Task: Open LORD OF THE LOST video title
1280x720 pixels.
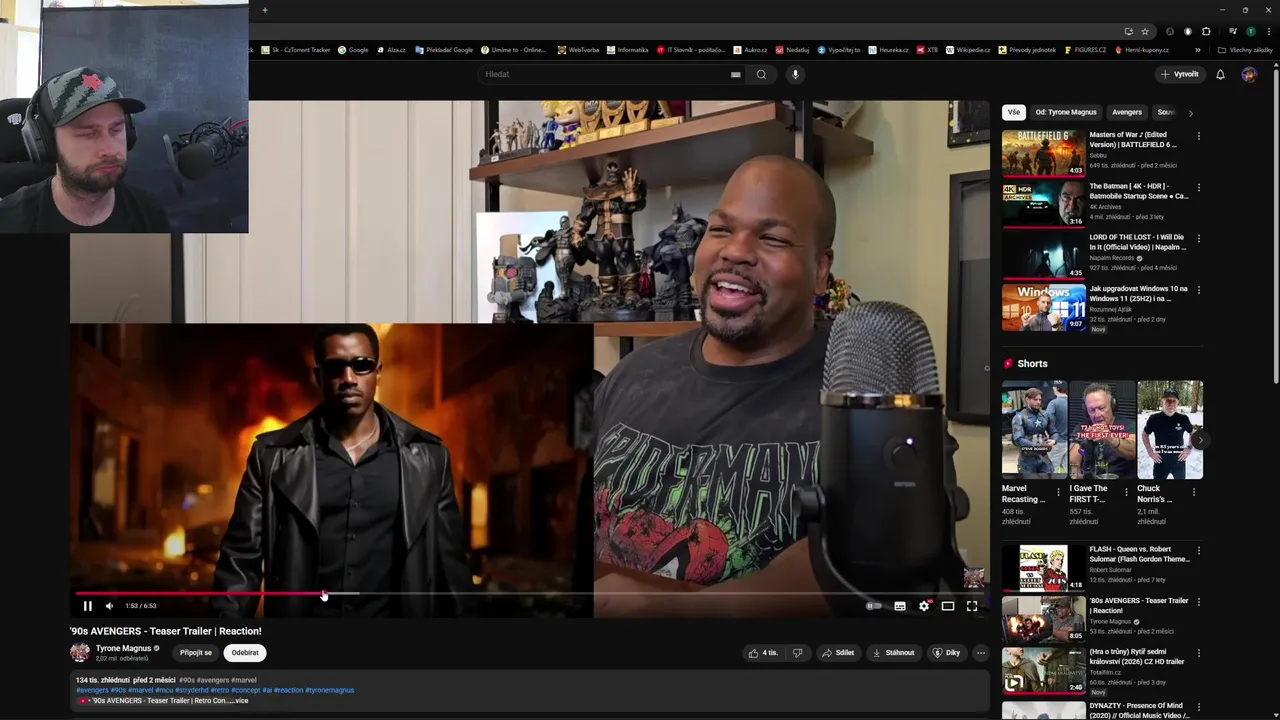Action: coord(1137,242)
